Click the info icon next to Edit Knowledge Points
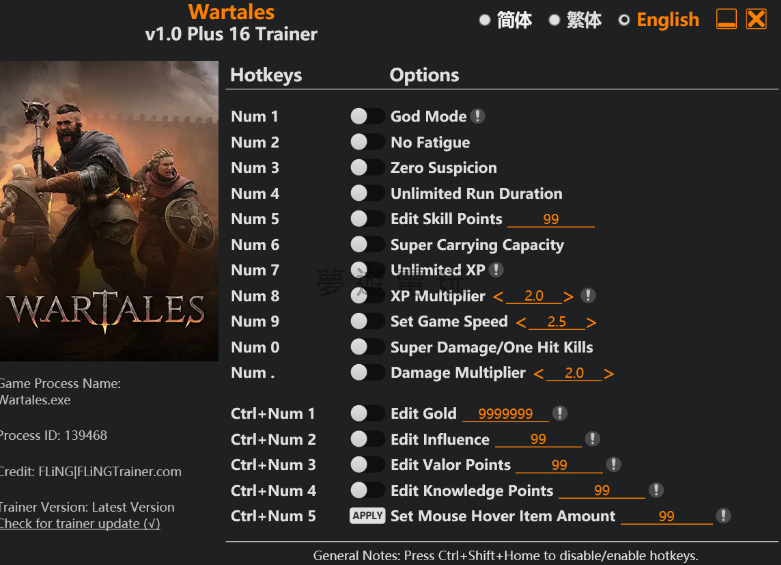The height and width of the screenshot is (565, 781). click(656, 490)
